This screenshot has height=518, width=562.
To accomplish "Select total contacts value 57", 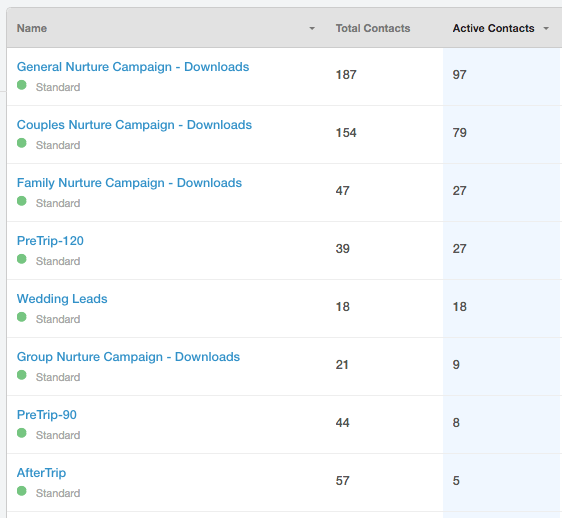I will tap(343, 481).
